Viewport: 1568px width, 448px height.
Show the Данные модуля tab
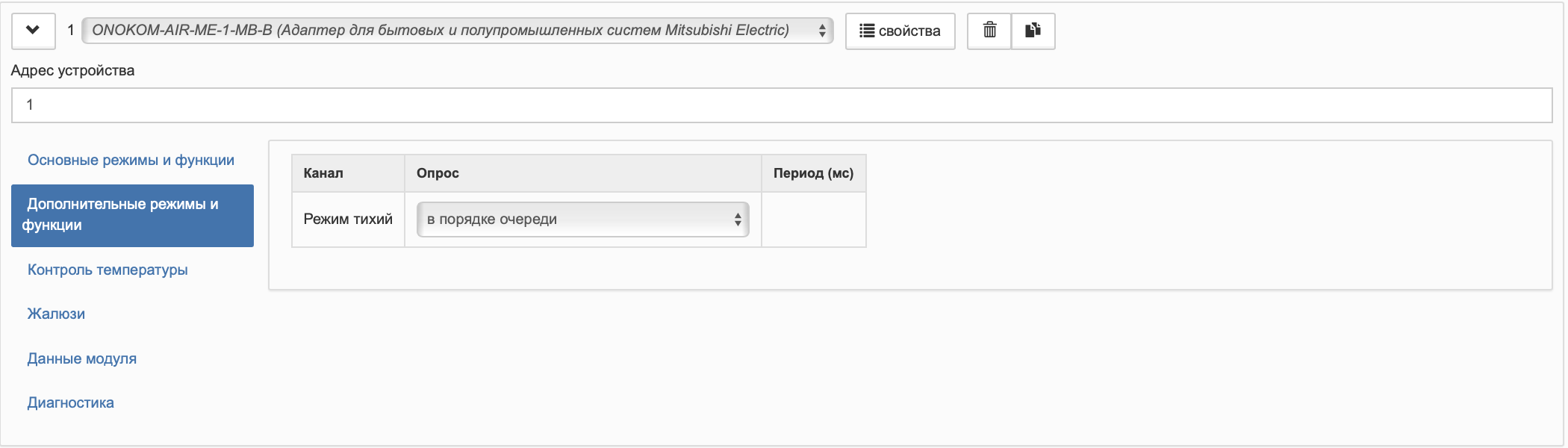pyautogui.click(x=82, y=359)
